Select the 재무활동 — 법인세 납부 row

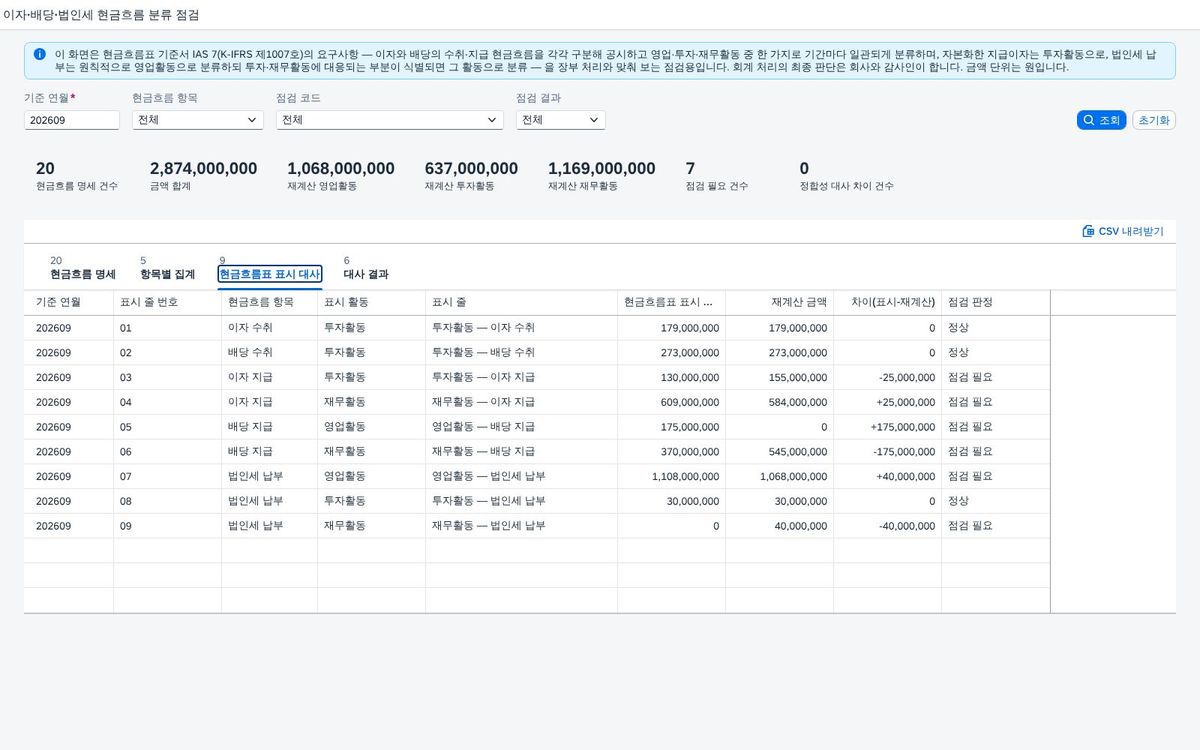pyautogui.click(x=537, y=526)
